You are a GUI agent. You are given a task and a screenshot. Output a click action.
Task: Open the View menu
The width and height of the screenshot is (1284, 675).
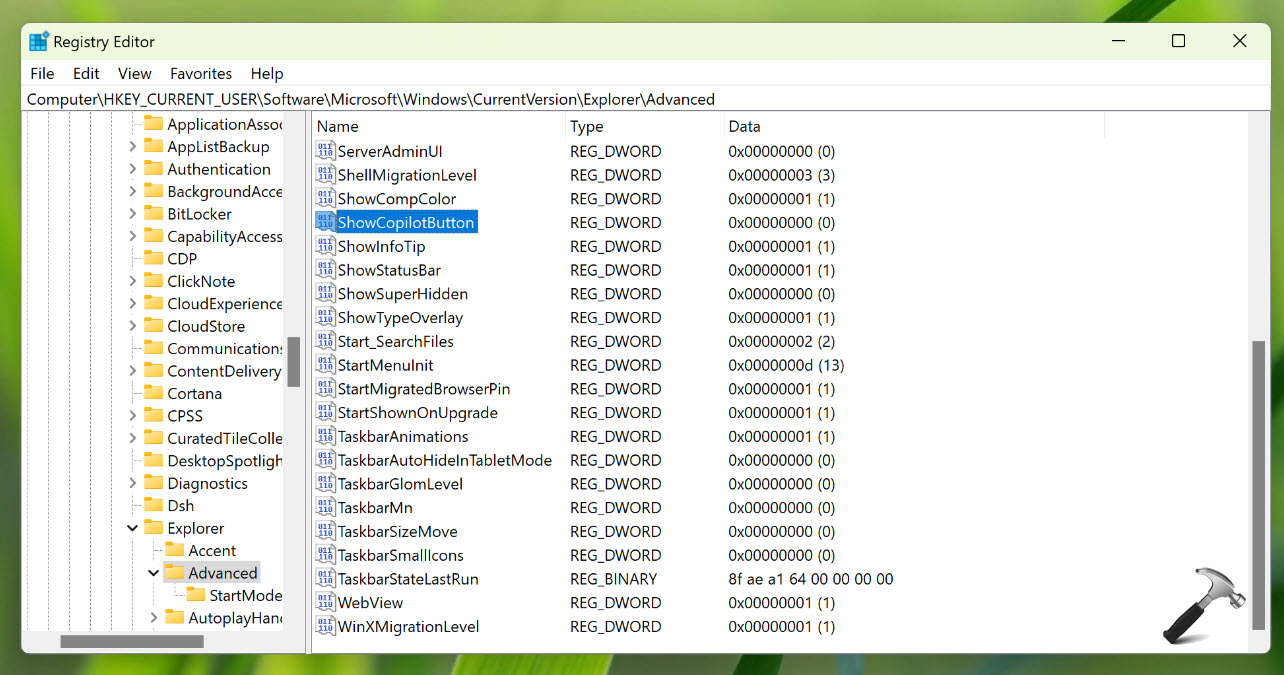pos(134,74)
